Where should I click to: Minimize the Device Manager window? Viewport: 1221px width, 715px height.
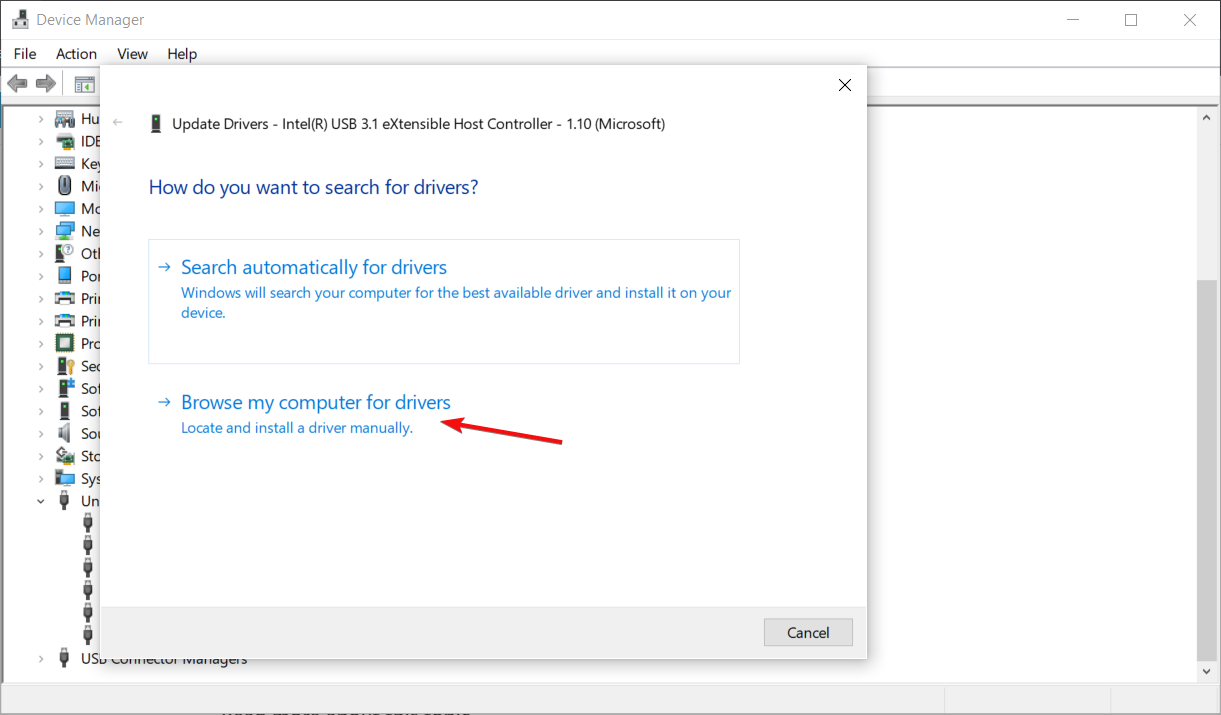tap(1074, 20)
